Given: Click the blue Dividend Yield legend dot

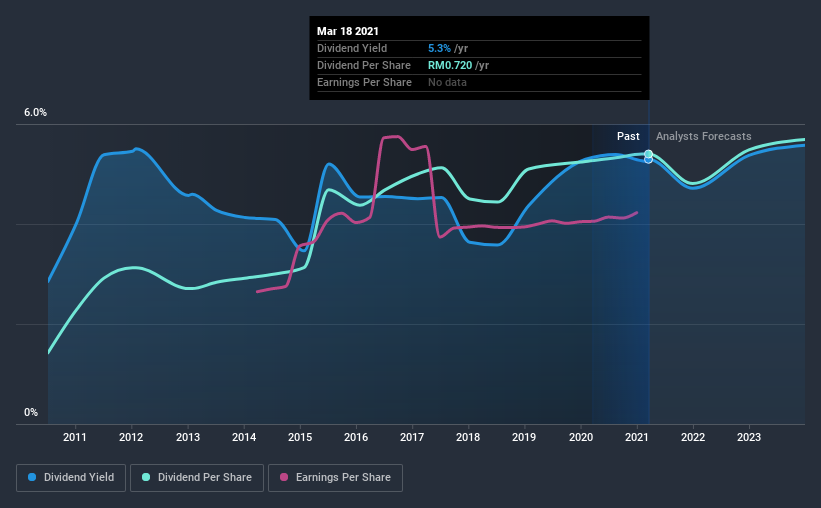Looking at the screenshot, I should (x=32, y=477).
